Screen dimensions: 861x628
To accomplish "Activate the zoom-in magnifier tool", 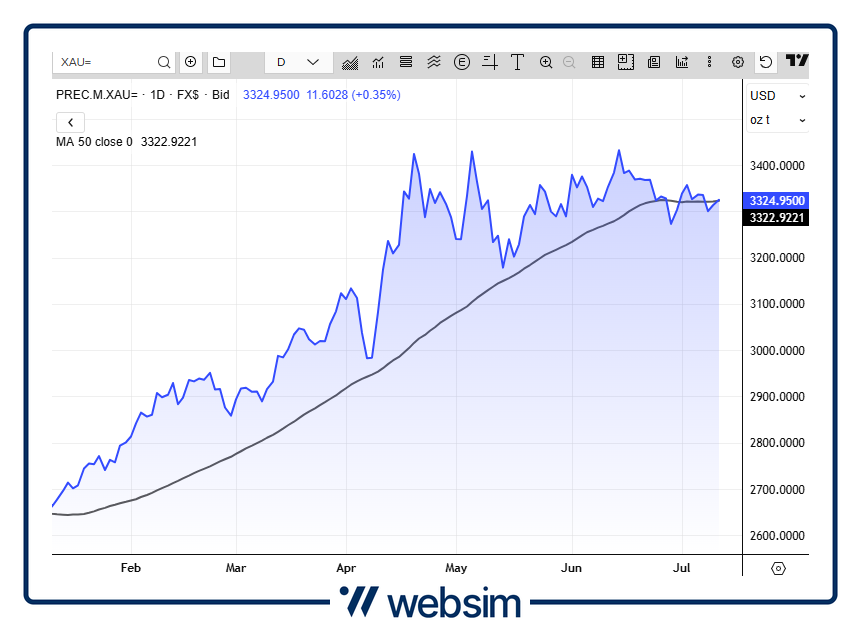I will coord(545,62).
